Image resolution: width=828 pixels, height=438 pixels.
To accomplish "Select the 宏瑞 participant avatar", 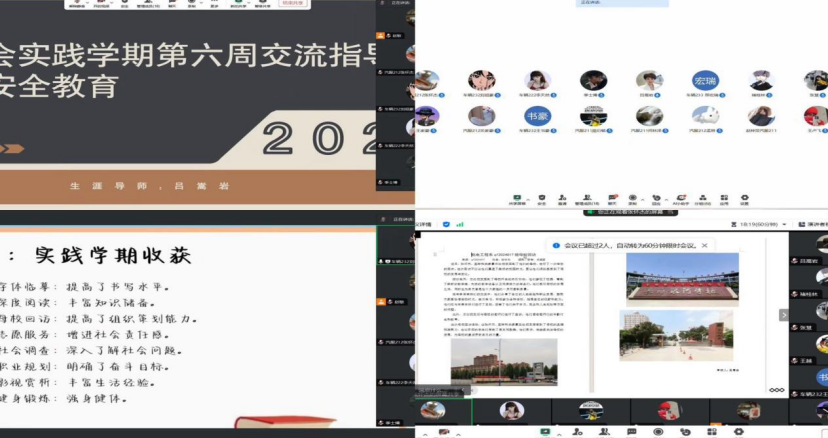I will 705,81.
